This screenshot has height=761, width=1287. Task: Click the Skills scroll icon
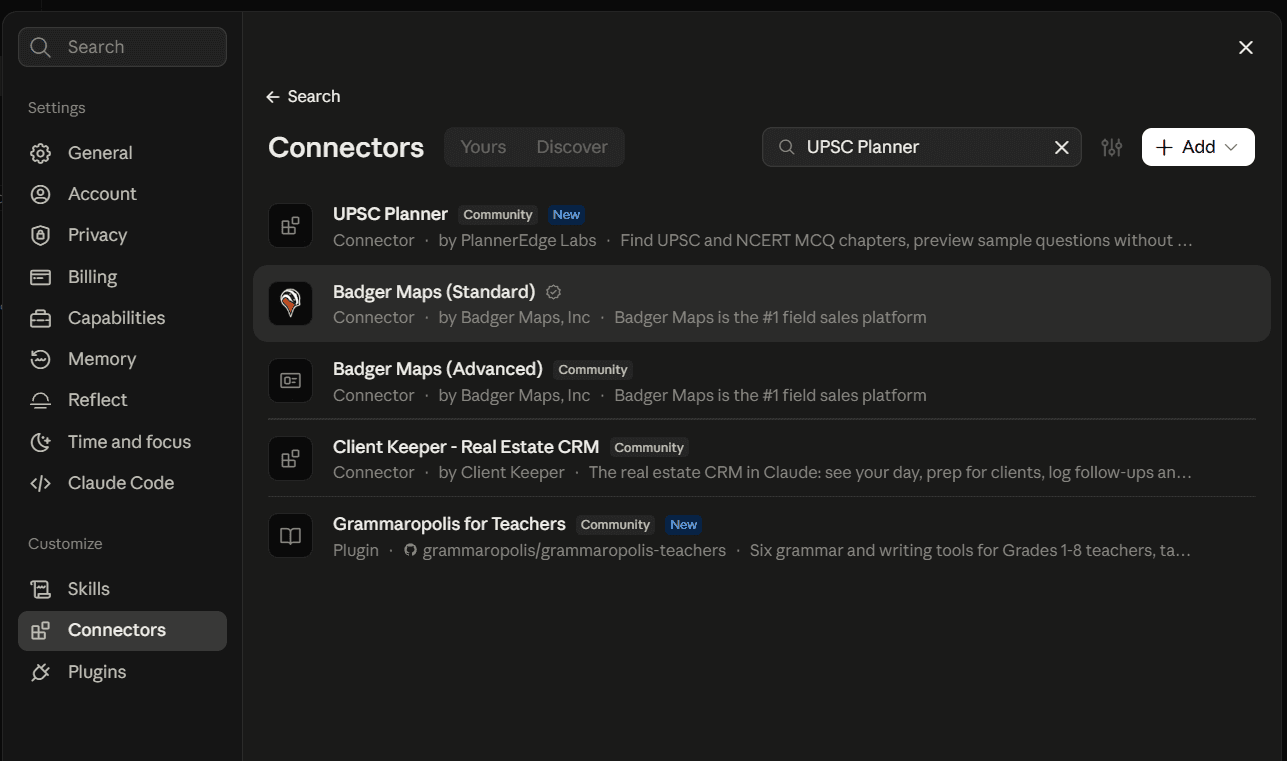[x=40, y=589]
